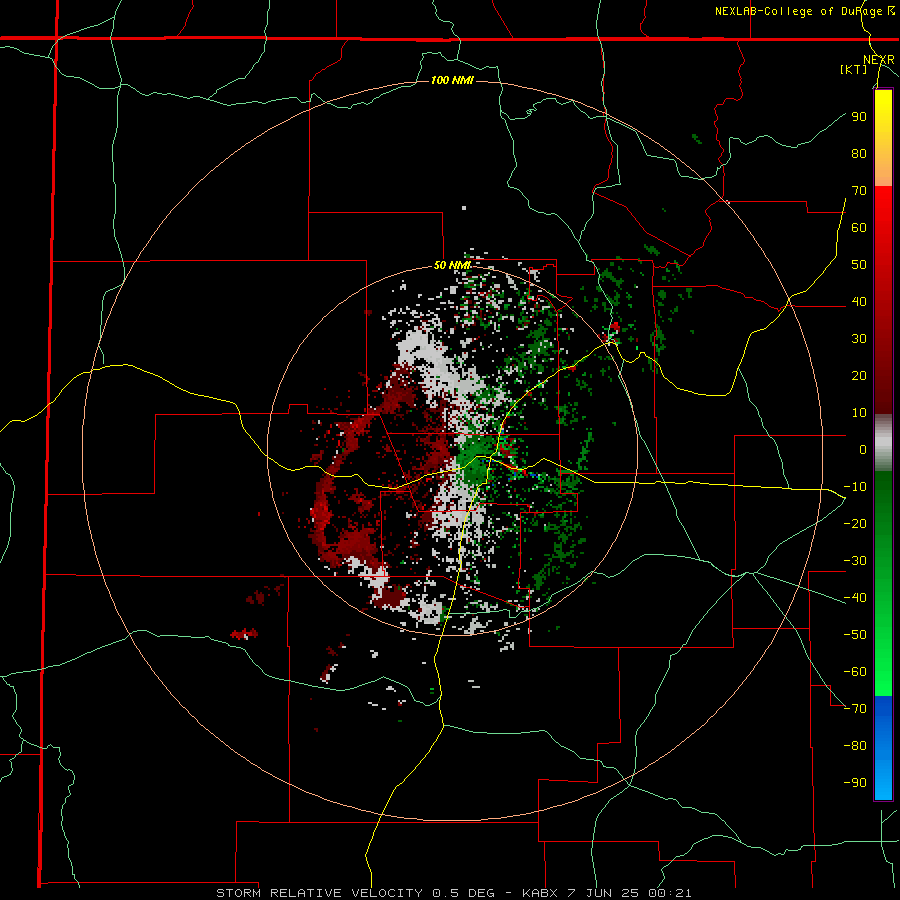Click the -60 value on the velocity scale

point(855,672)
